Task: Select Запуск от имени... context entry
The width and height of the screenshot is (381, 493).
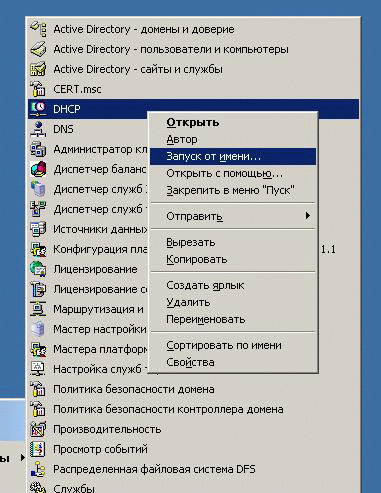Action: point(233,156)
